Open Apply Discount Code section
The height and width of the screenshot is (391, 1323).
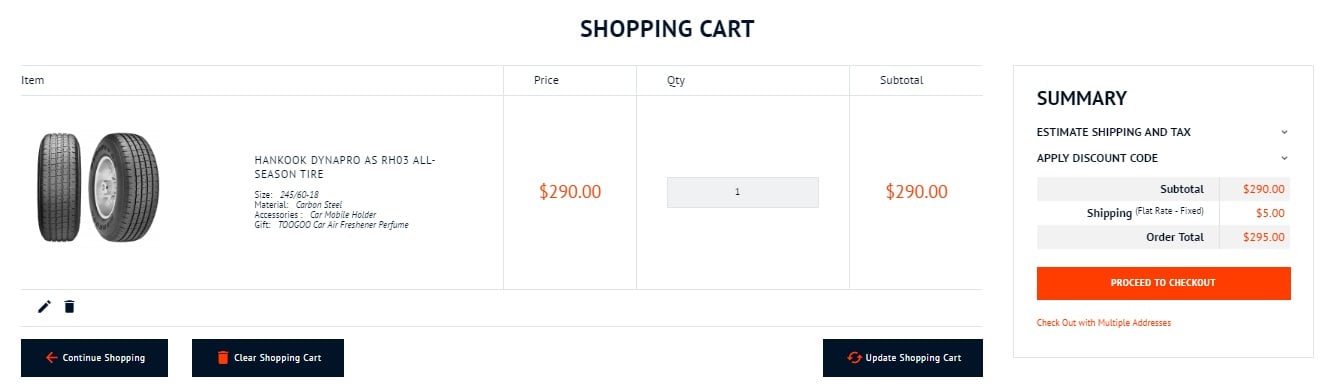tap(1097, 158)
